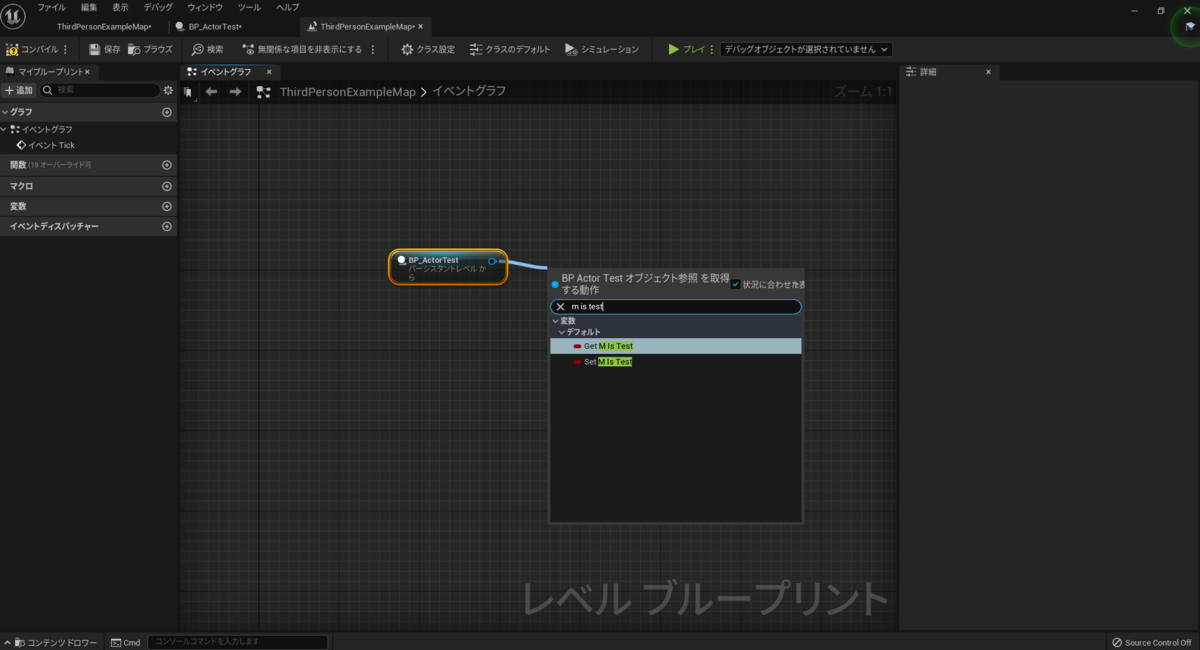The image size is (1200, 650).
Task: Close the イベントグラフ graph tab
Action: coord(269,72)
